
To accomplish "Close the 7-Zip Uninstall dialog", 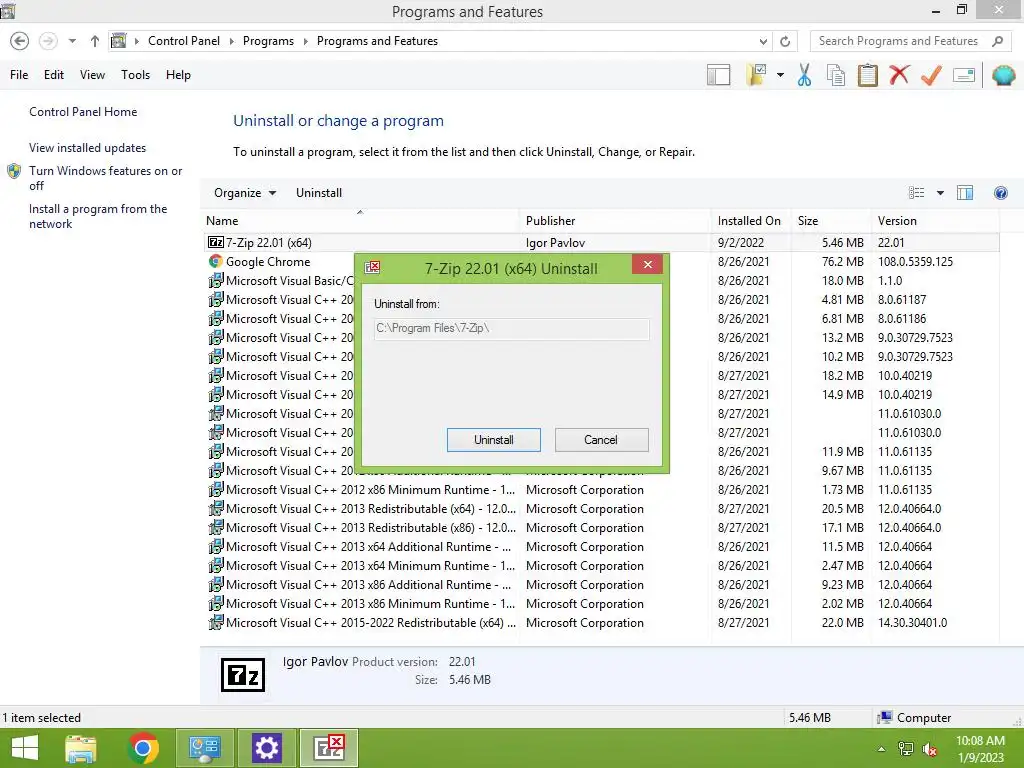I will 647,264.
